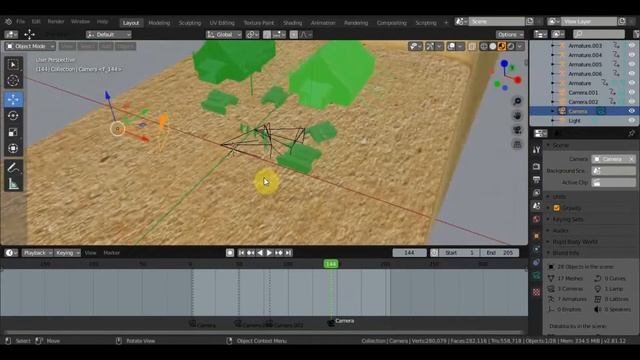Open the Physics properties tab
Image resolution: width=640 pixels, height=360 pixels.
click(536, 249)
